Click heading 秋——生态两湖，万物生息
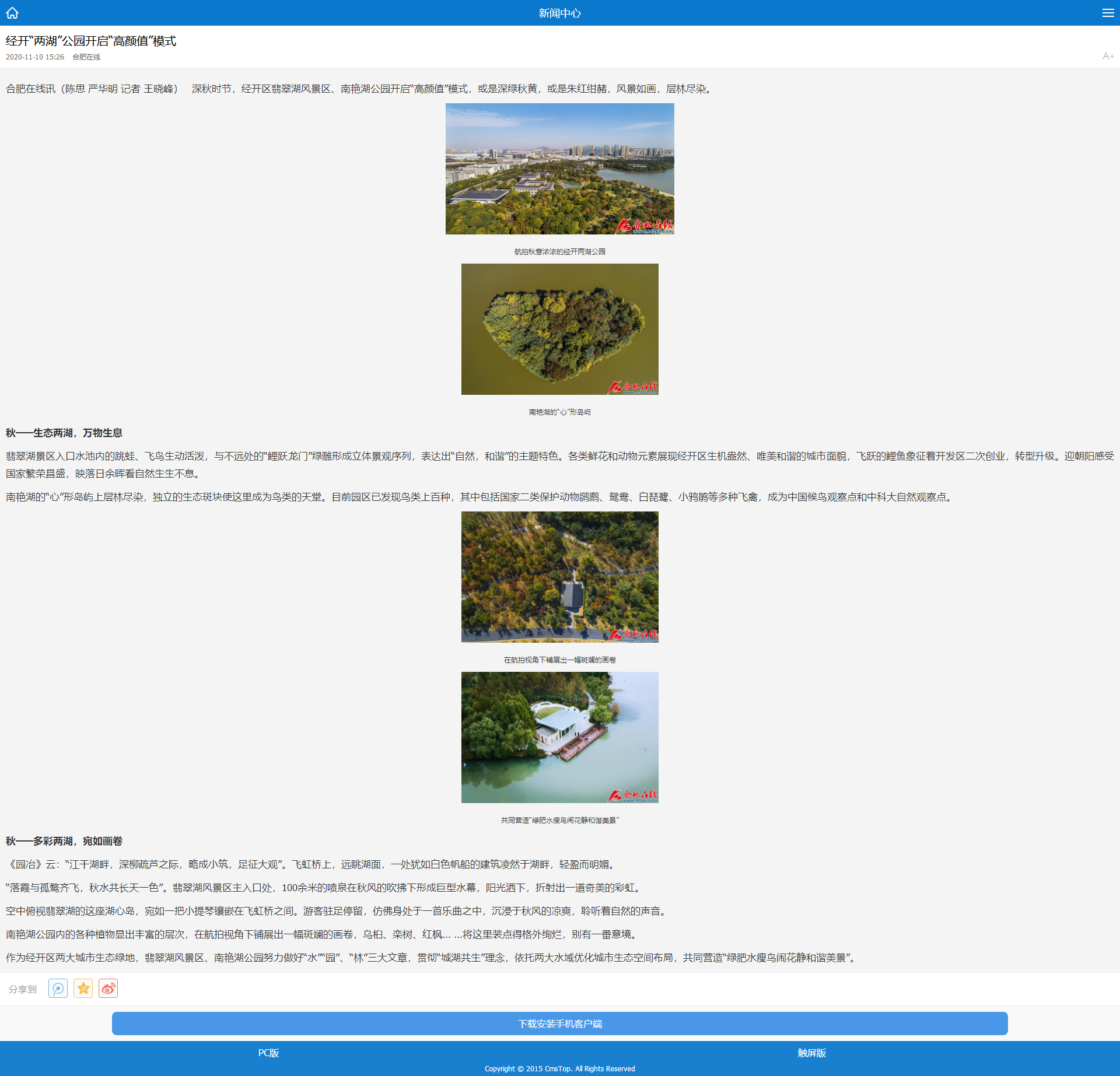1120x1076 pixels. pyautogui.click(x=64, y=433)
